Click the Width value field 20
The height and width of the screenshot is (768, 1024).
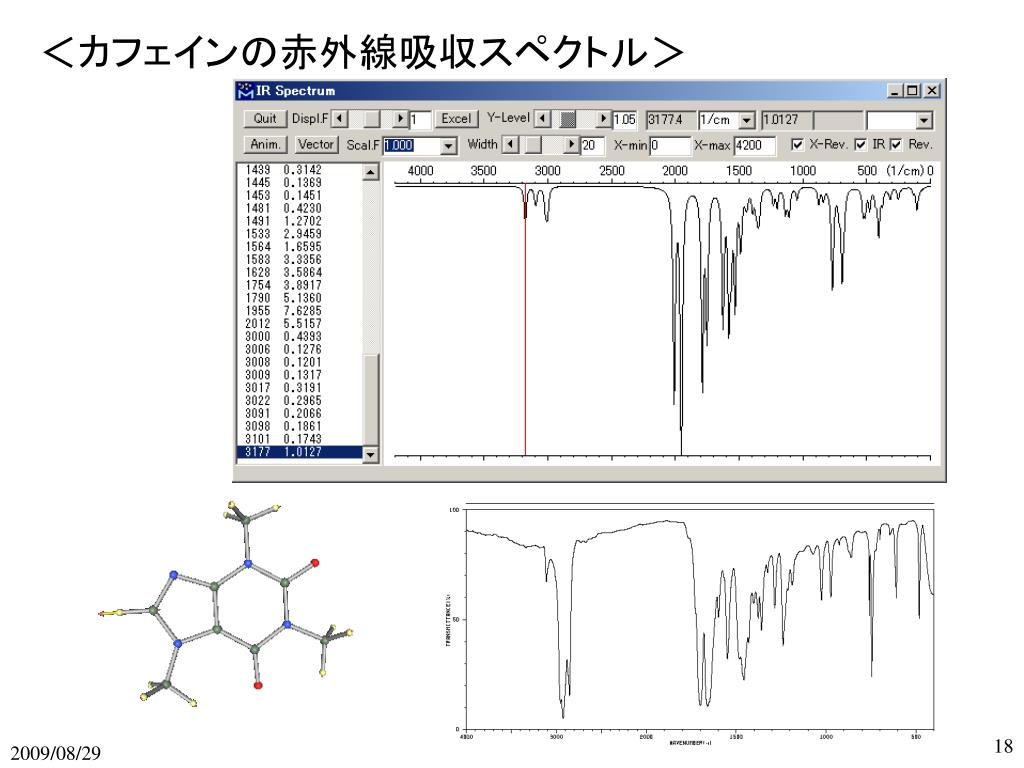pos(592,145)
